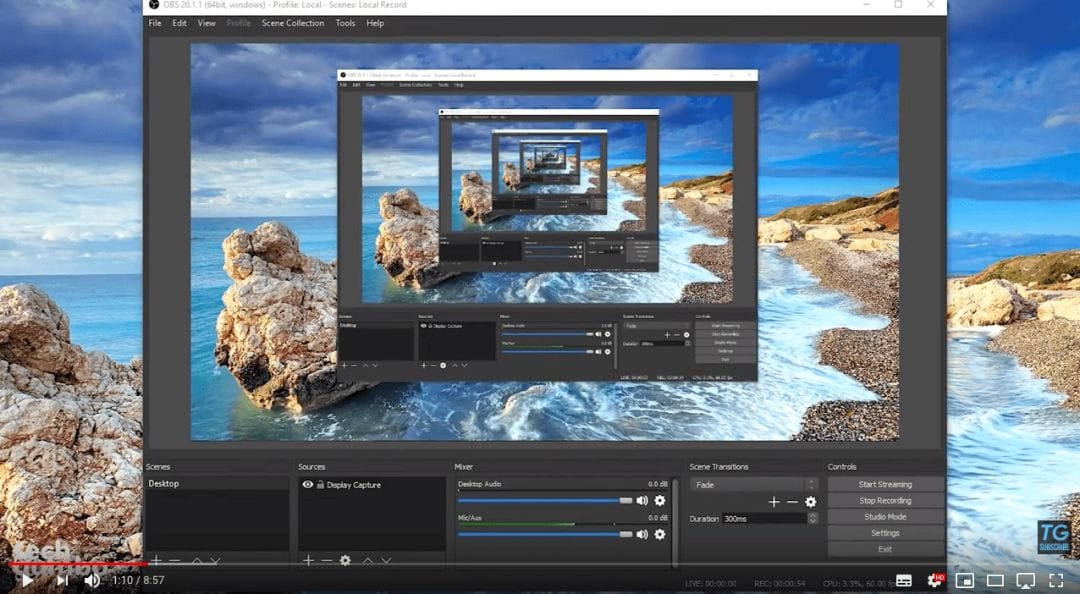This screenshot has width=1080, height=594.
Task: Click the Mic/Aux 0.0 dB level readout
Action: click(x=658, y=518)
